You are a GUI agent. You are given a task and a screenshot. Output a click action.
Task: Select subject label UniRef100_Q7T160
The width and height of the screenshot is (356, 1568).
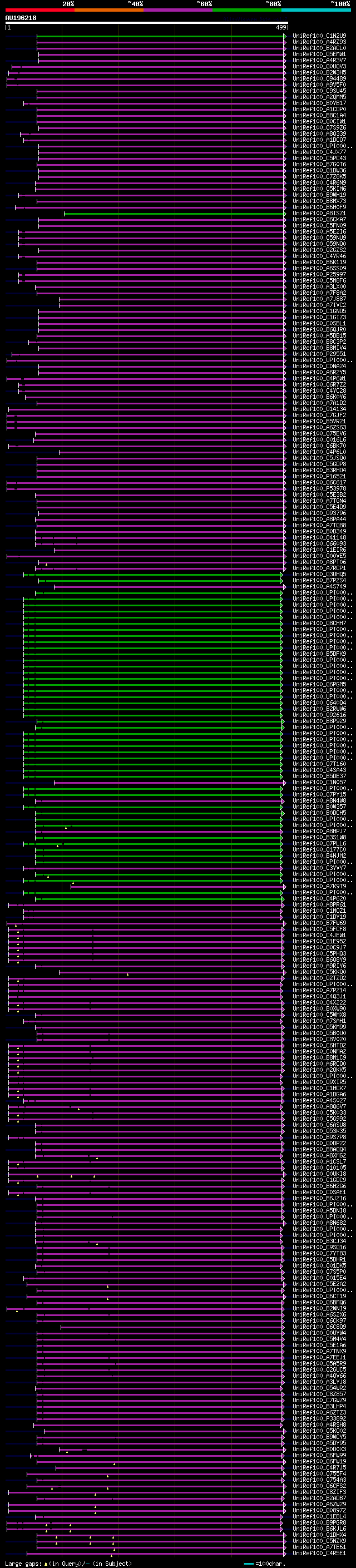(319, 764)
